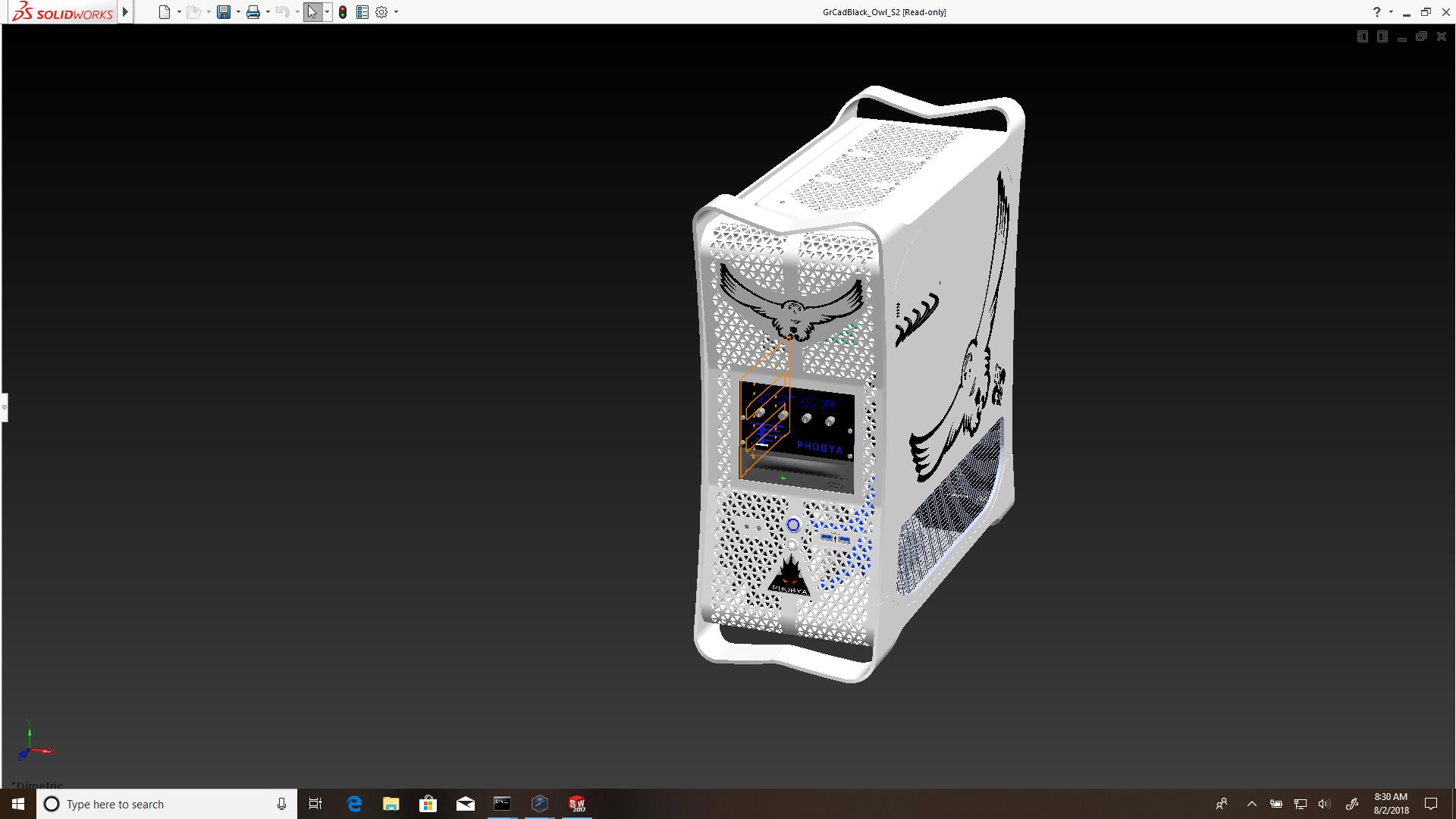Open the Help dropdown arrow

click(x=1391, y=12)
